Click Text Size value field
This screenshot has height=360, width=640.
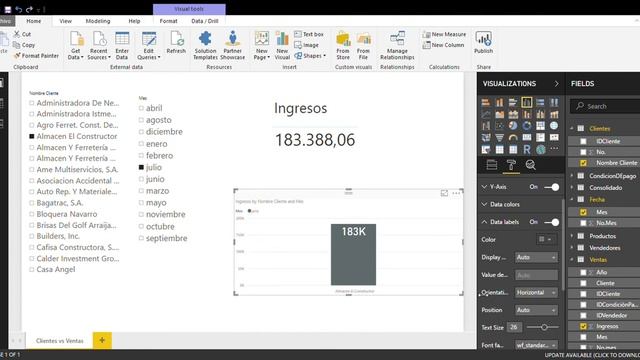pos(513,327)
